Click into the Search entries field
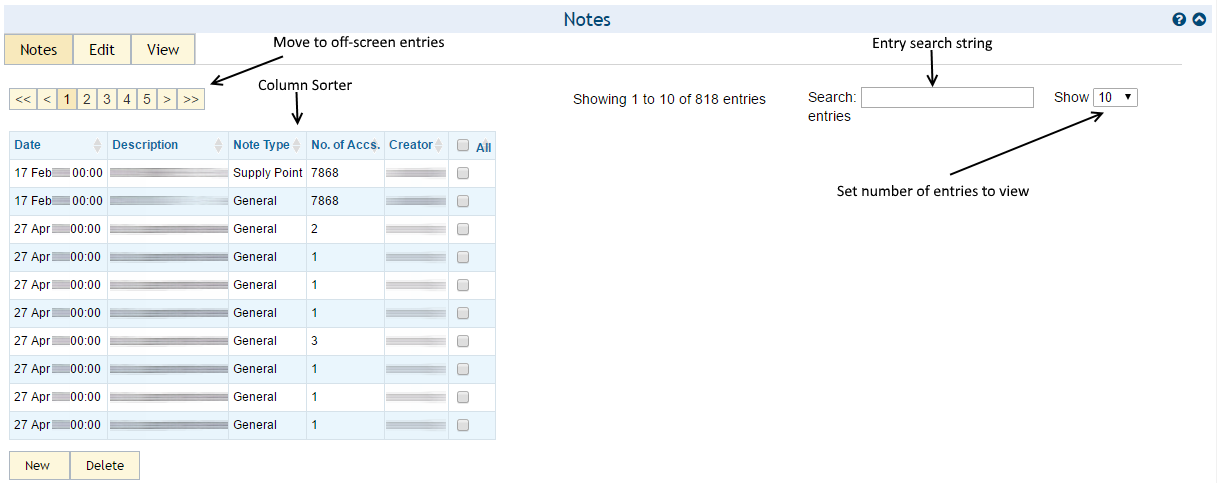 coord(946,97)
